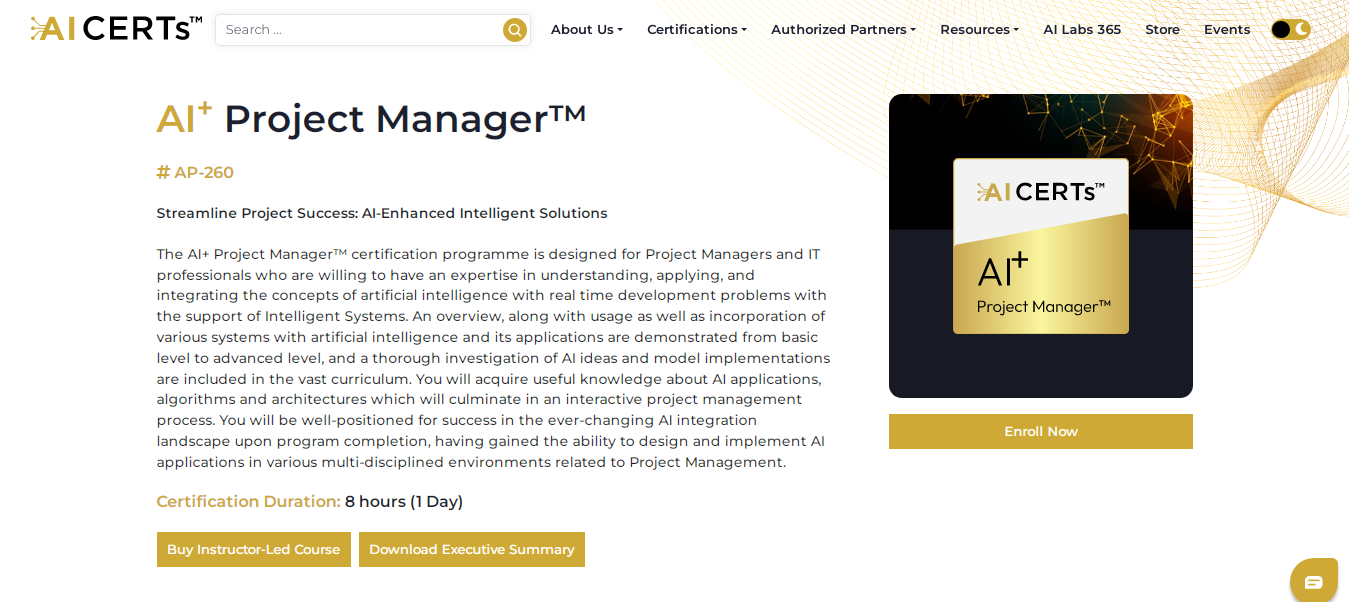Screen dimensions: 1349x602
Task: Click the AI CERTs logo in the header
Action: point(116,28)
